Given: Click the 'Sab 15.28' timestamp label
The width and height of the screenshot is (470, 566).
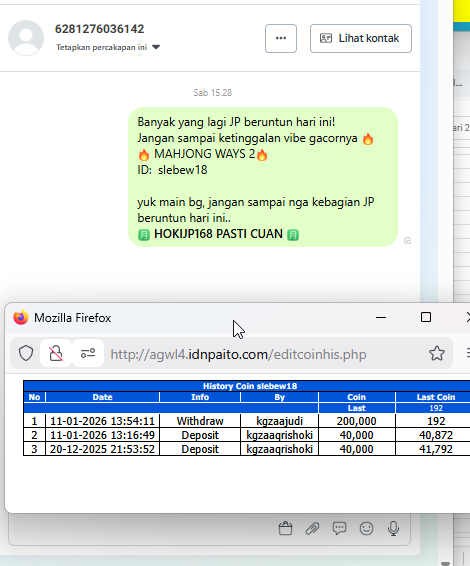Looking at the screenshot, I should (x=213, y=93).
